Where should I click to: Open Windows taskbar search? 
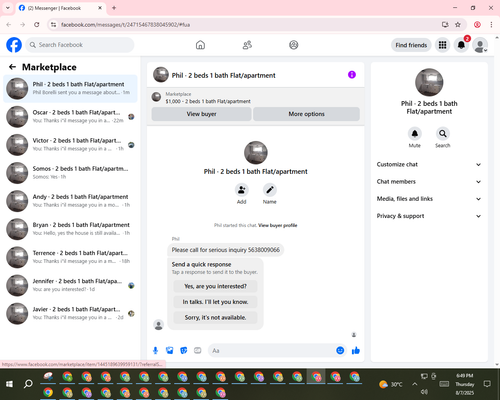pos(28,384)
